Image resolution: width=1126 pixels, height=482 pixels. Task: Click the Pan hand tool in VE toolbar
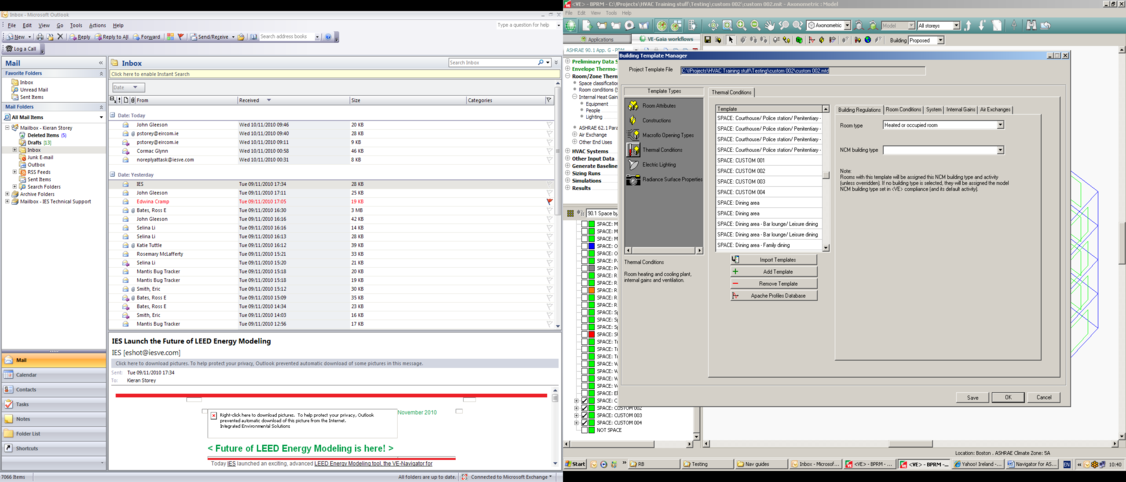[770, 26]
